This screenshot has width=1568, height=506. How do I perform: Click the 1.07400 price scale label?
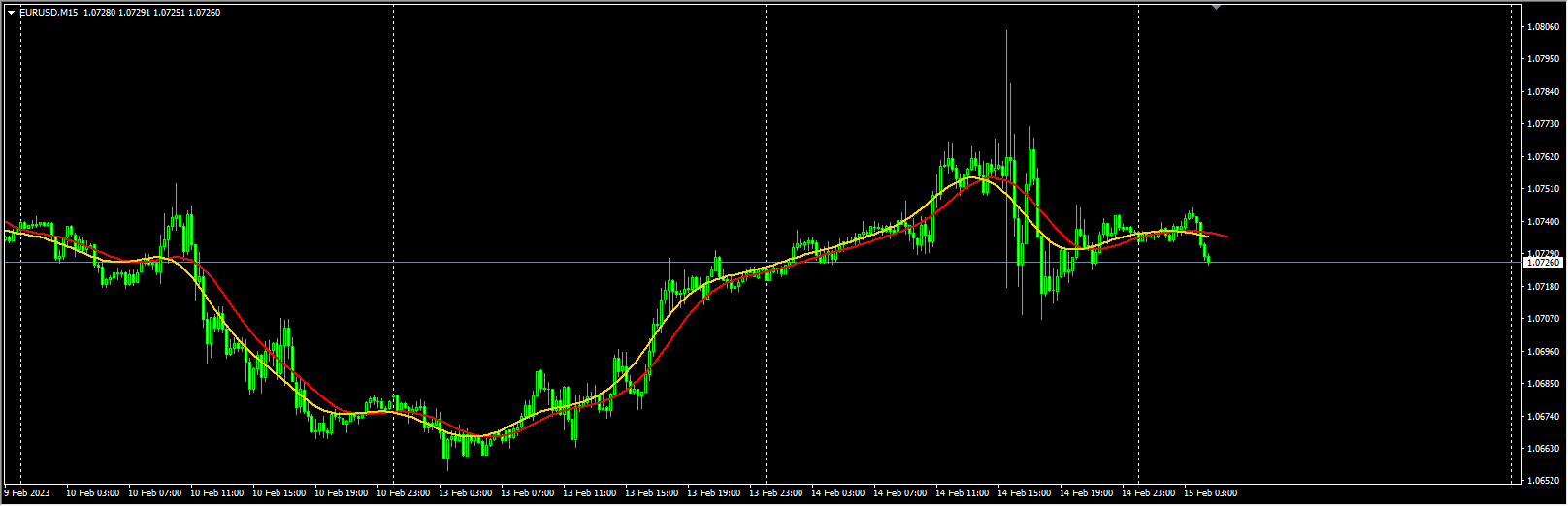(1543, 222)
